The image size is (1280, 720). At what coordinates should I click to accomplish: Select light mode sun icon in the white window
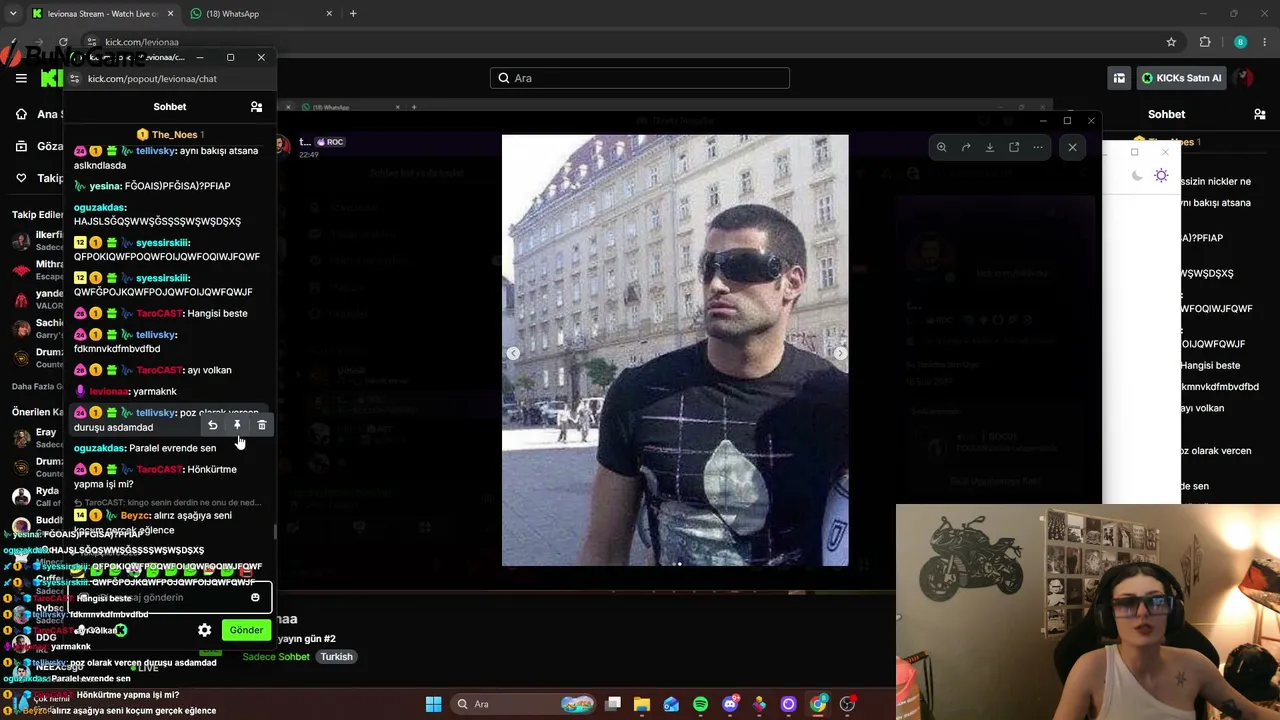click(1161, 176)
